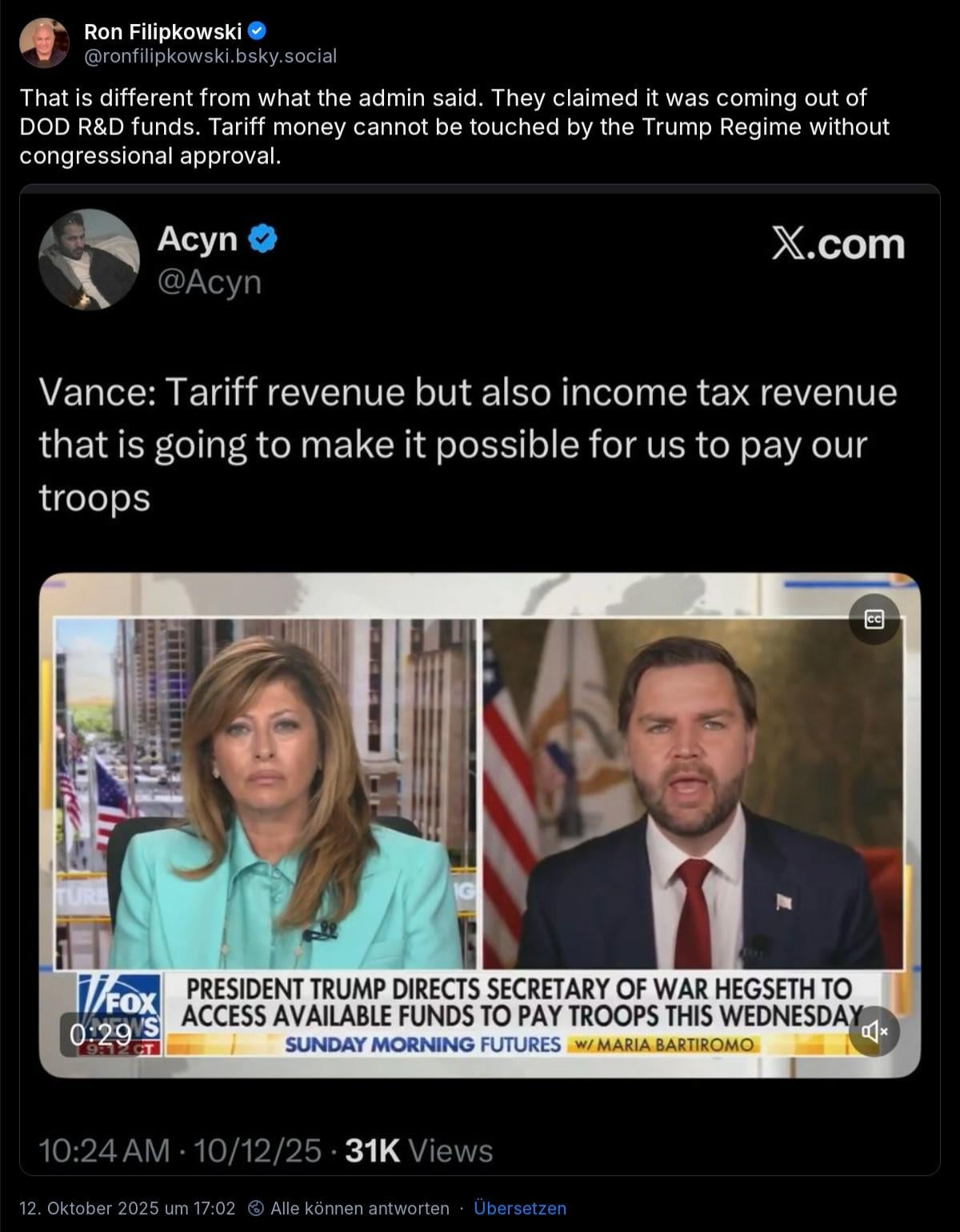Click the Übersetzen translate link
Image resolution: width=960 pixels, height=1232 pixels.
tap(520, 1208)
